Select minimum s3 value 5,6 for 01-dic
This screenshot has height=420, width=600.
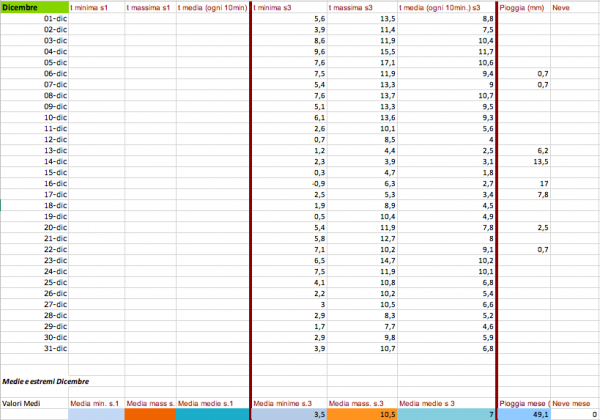(289, 18)
